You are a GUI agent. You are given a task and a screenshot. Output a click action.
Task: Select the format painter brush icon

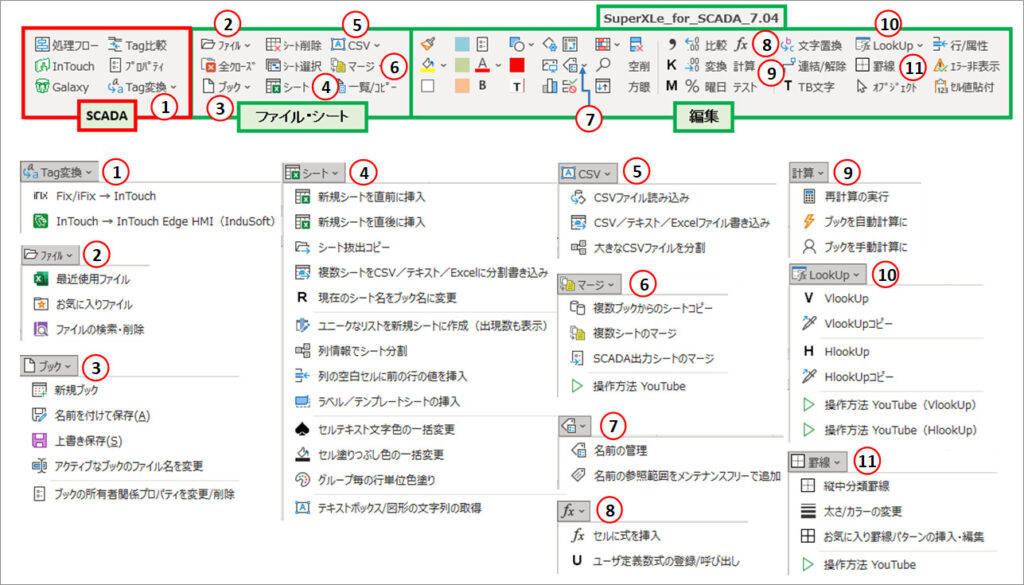[428, 44]
